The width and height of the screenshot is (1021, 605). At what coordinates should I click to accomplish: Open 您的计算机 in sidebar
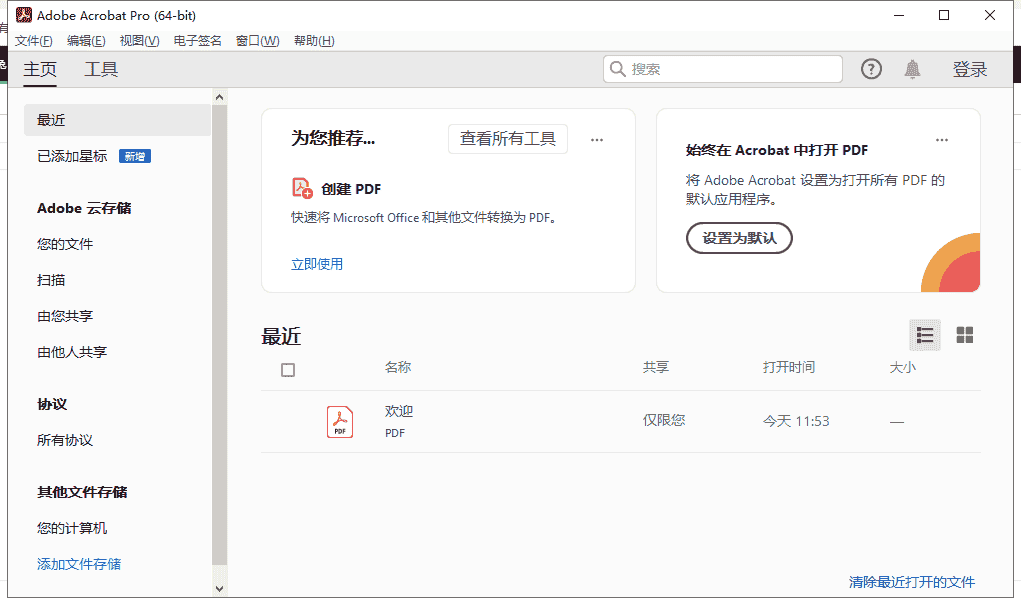tap(72, 528)
